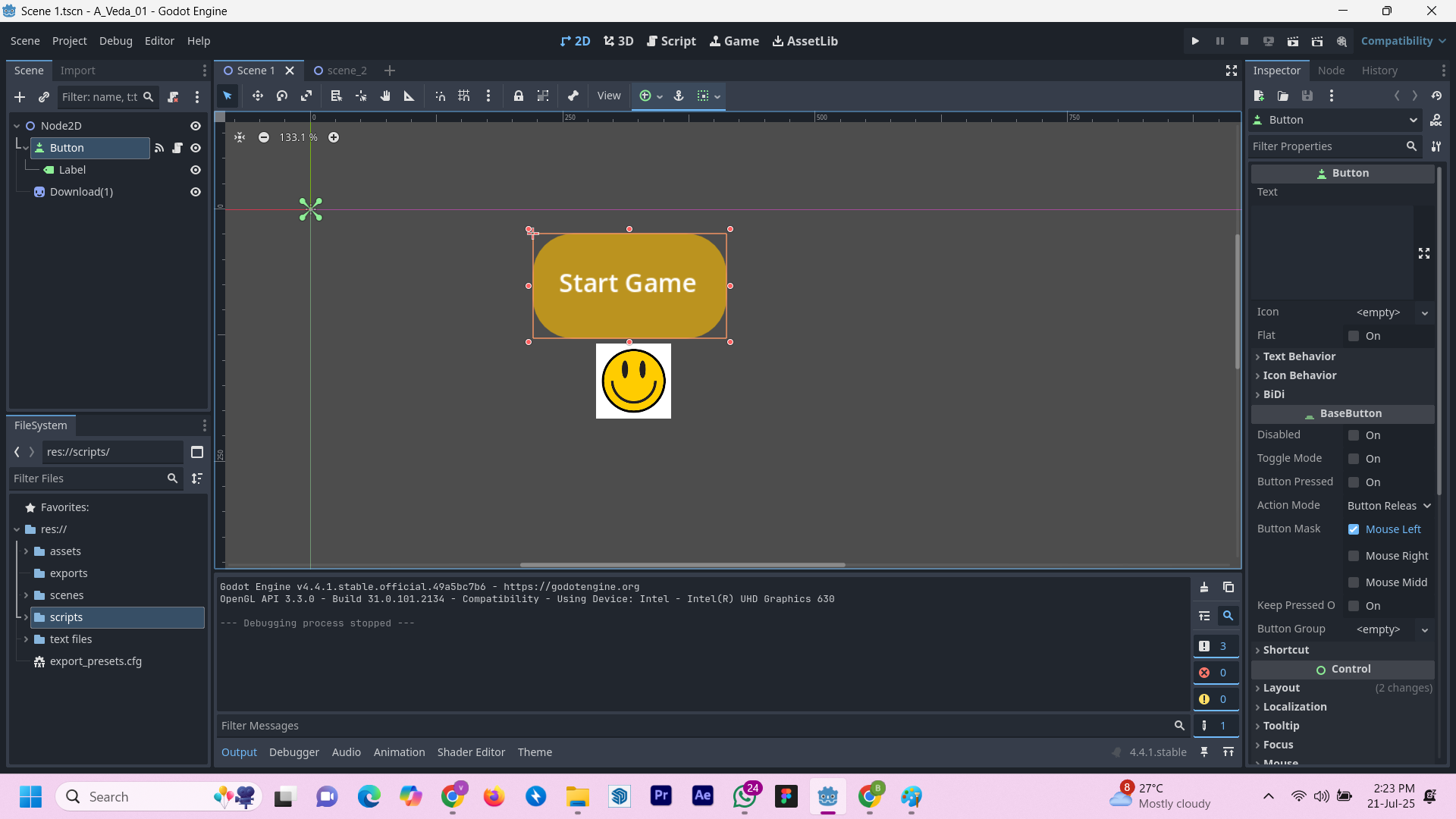The height and width of the screenshot is (819, 1456).
Task: Click the group selected nodes icon
Action: [x=543, y=96]
